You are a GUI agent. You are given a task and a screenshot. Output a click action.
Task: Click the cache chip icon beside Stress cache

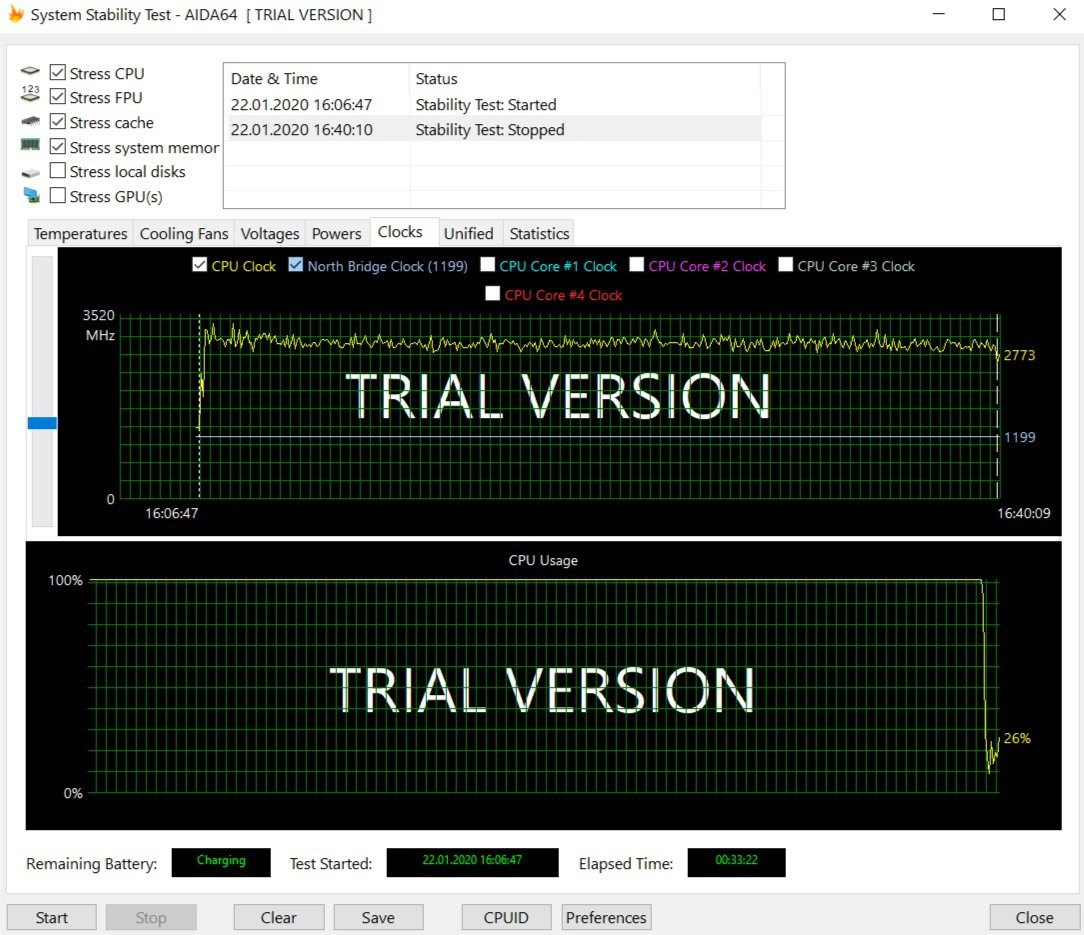click(31, 122)
